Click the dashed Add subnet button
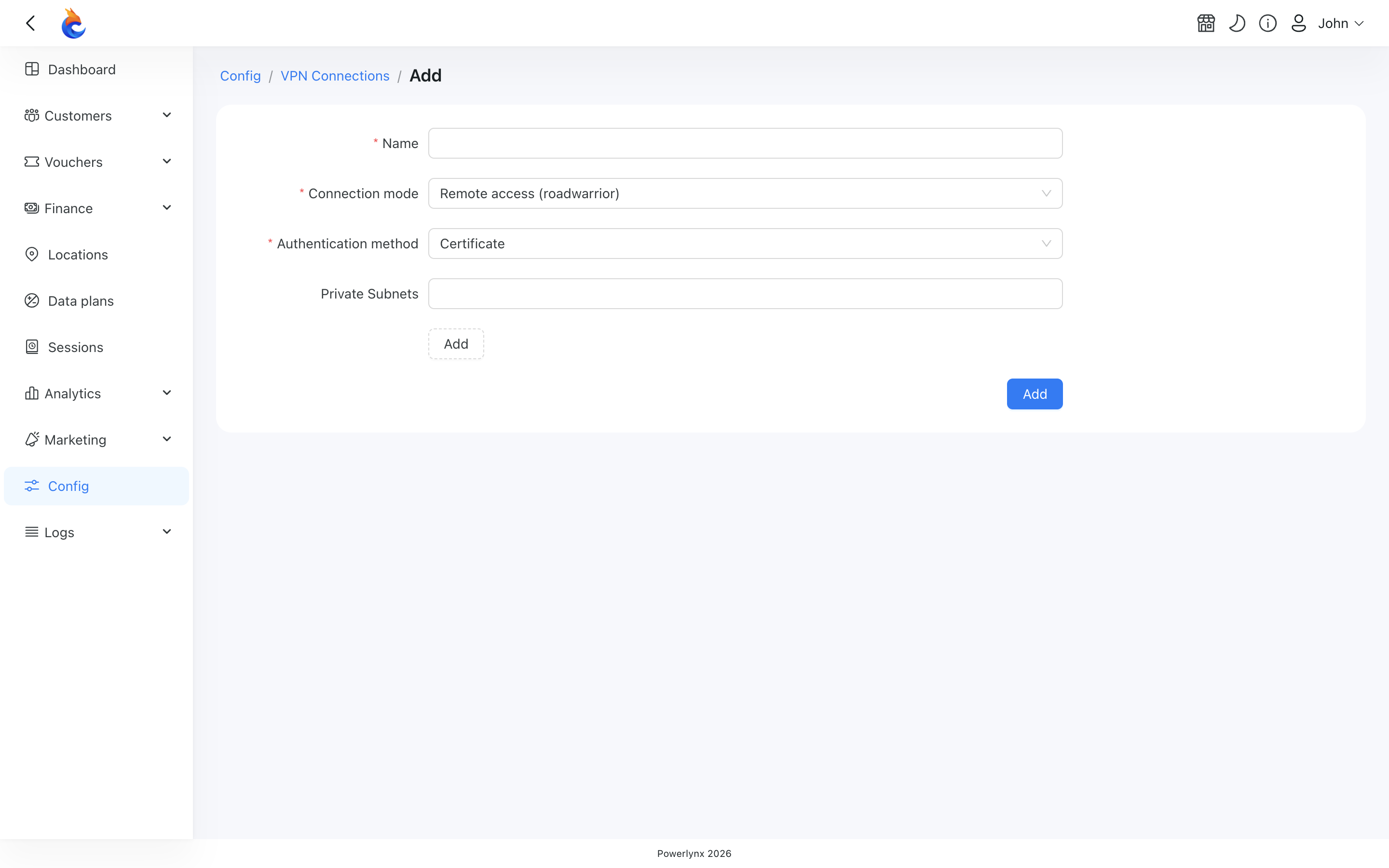Viewport: 1389px width, 868px height. click(456, 344)
